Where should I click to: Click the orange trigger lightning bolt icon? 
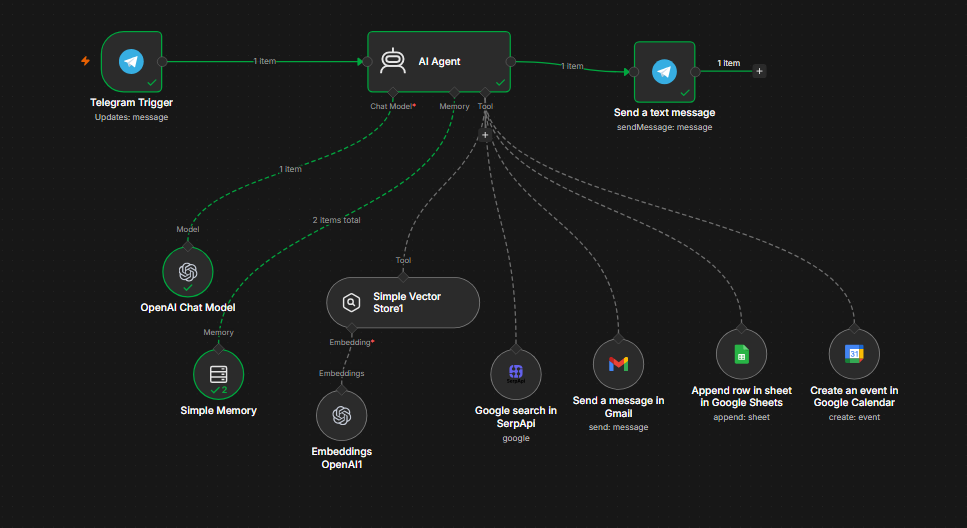(x=85, y=61)
